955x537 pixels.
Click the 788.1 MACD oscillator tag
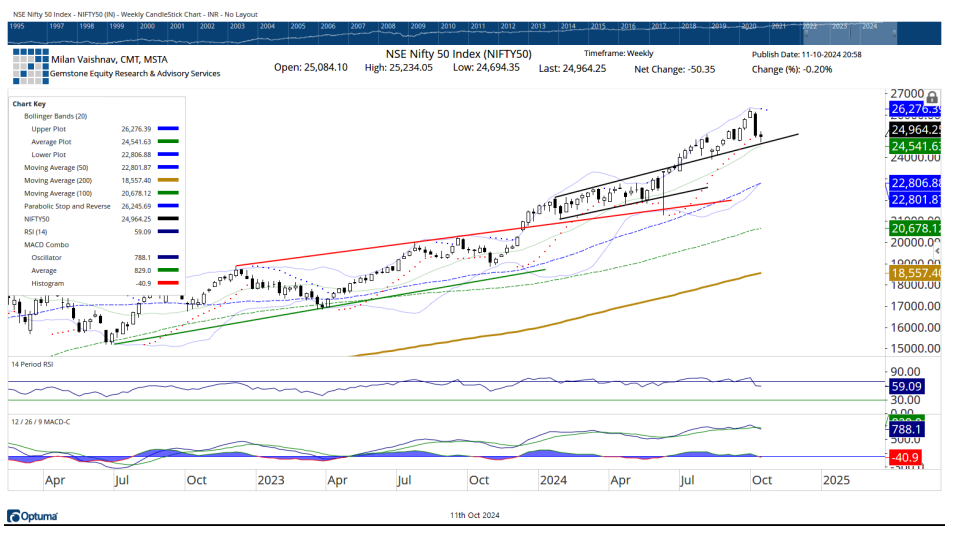[906, 430]
